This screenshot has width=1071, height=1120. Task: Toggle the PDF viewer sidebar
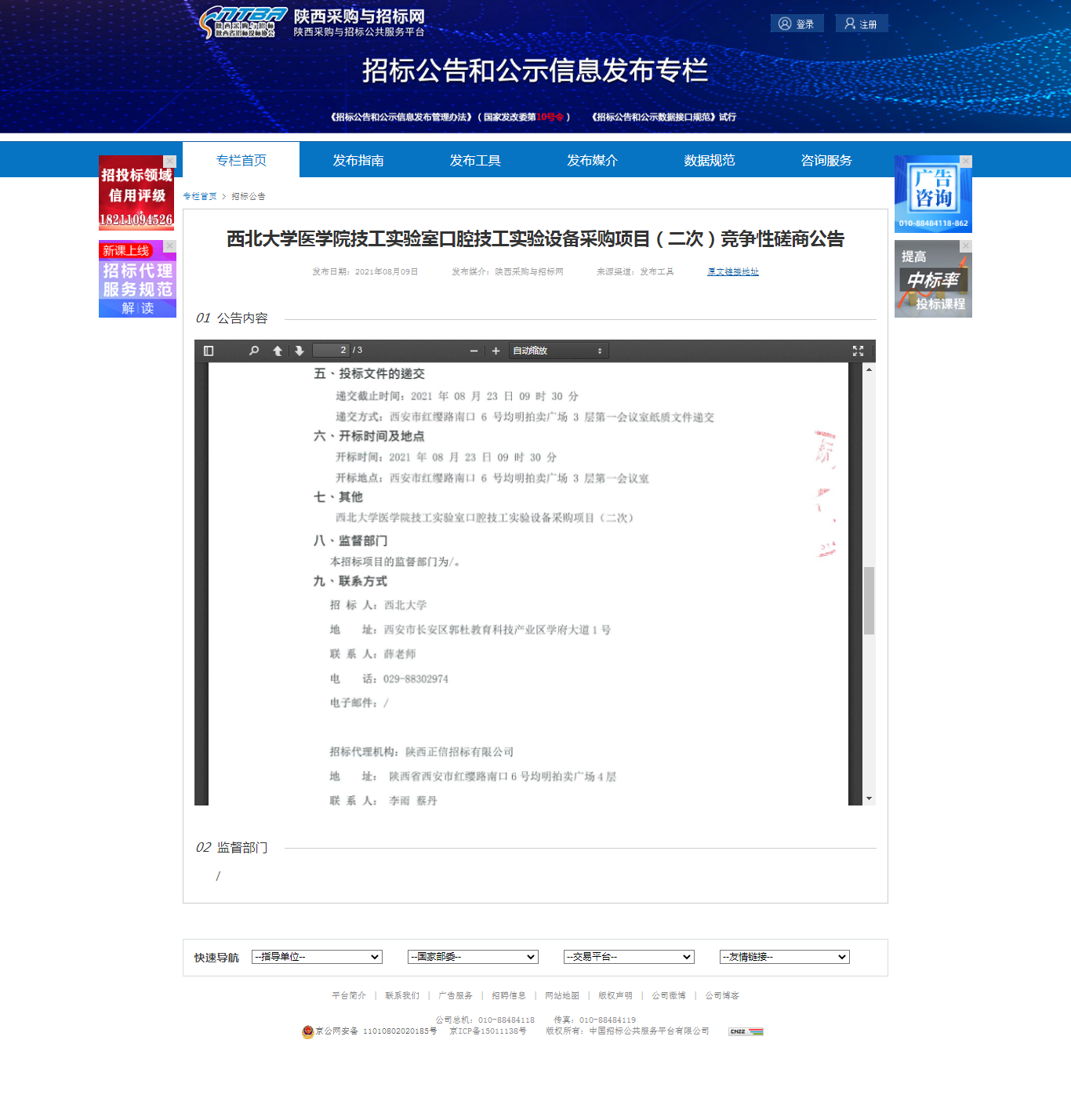click(209, 351)
